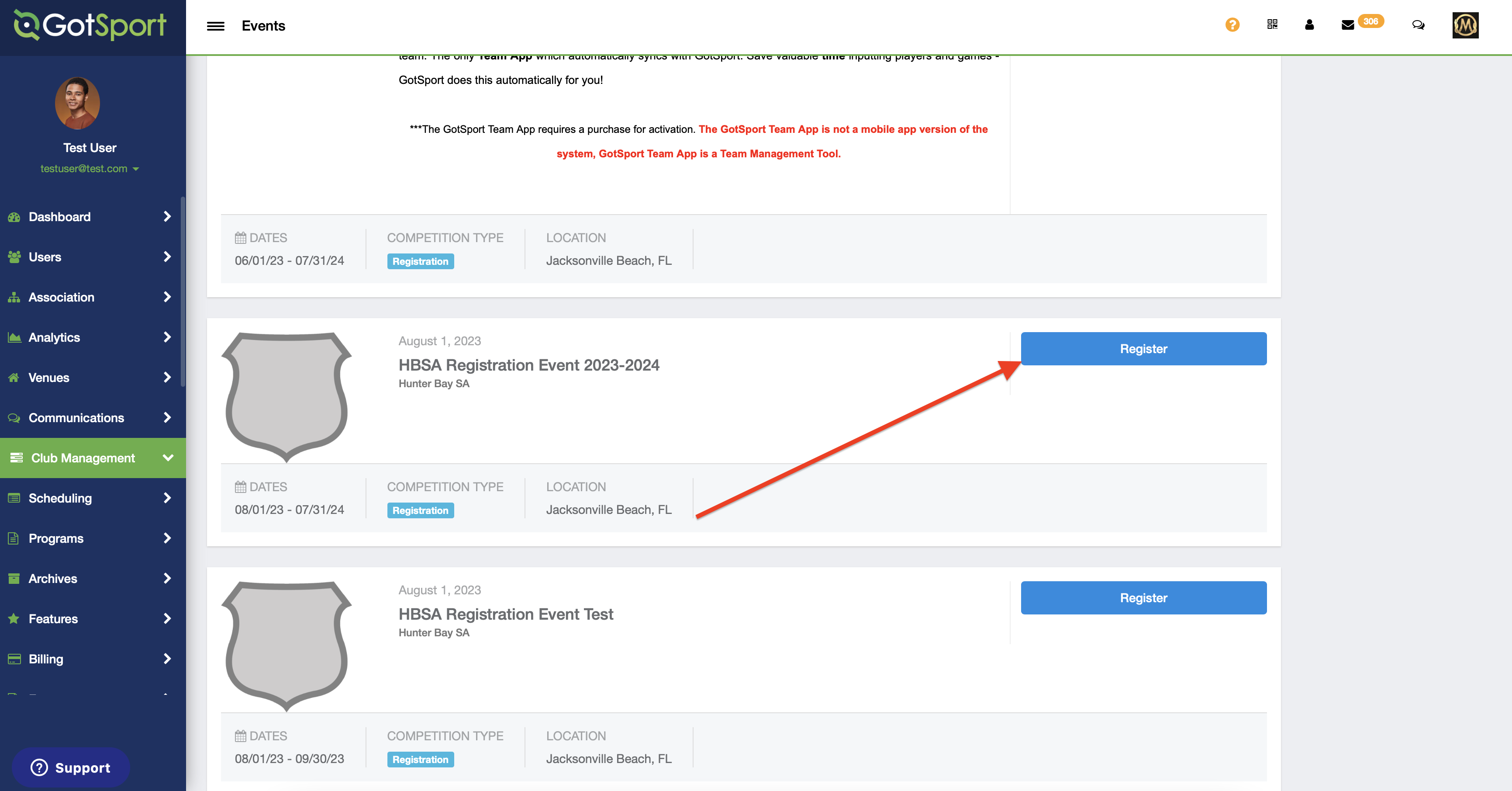Open the Dashboard menu item
This screenshot has width=1512, height=791.
pyautogui.click(x=93, y=217)
